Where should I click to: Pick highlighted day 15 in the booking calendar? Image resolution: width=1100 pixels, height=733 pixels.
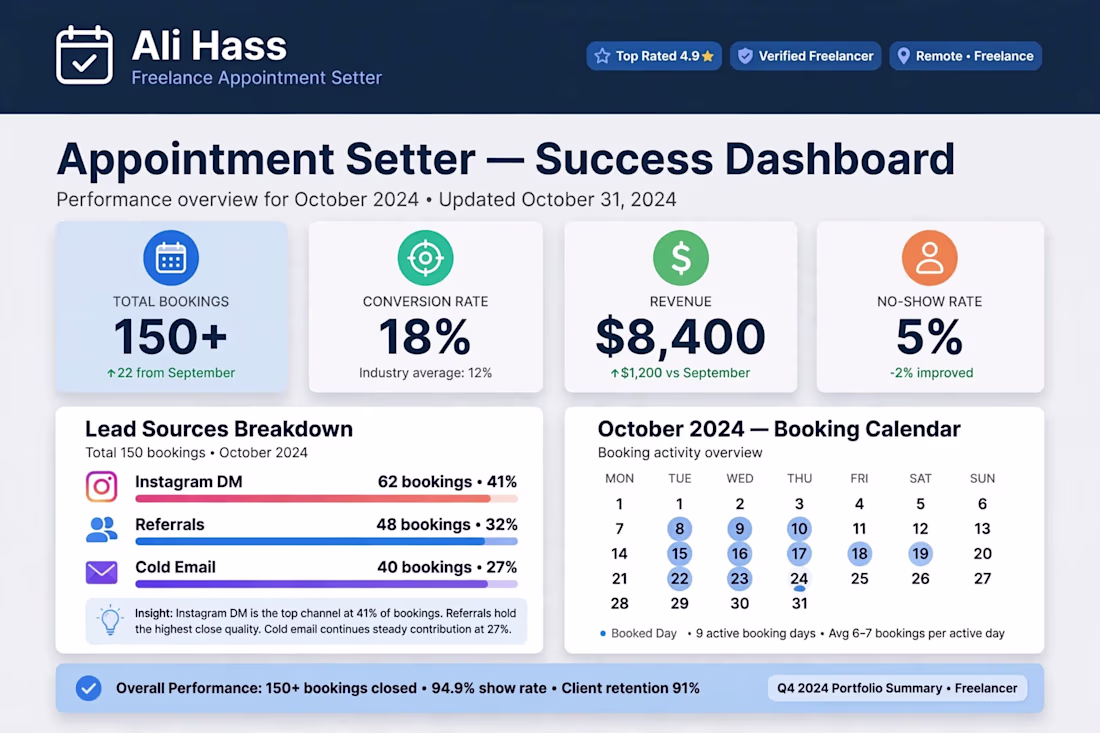[x=679, y=553]
